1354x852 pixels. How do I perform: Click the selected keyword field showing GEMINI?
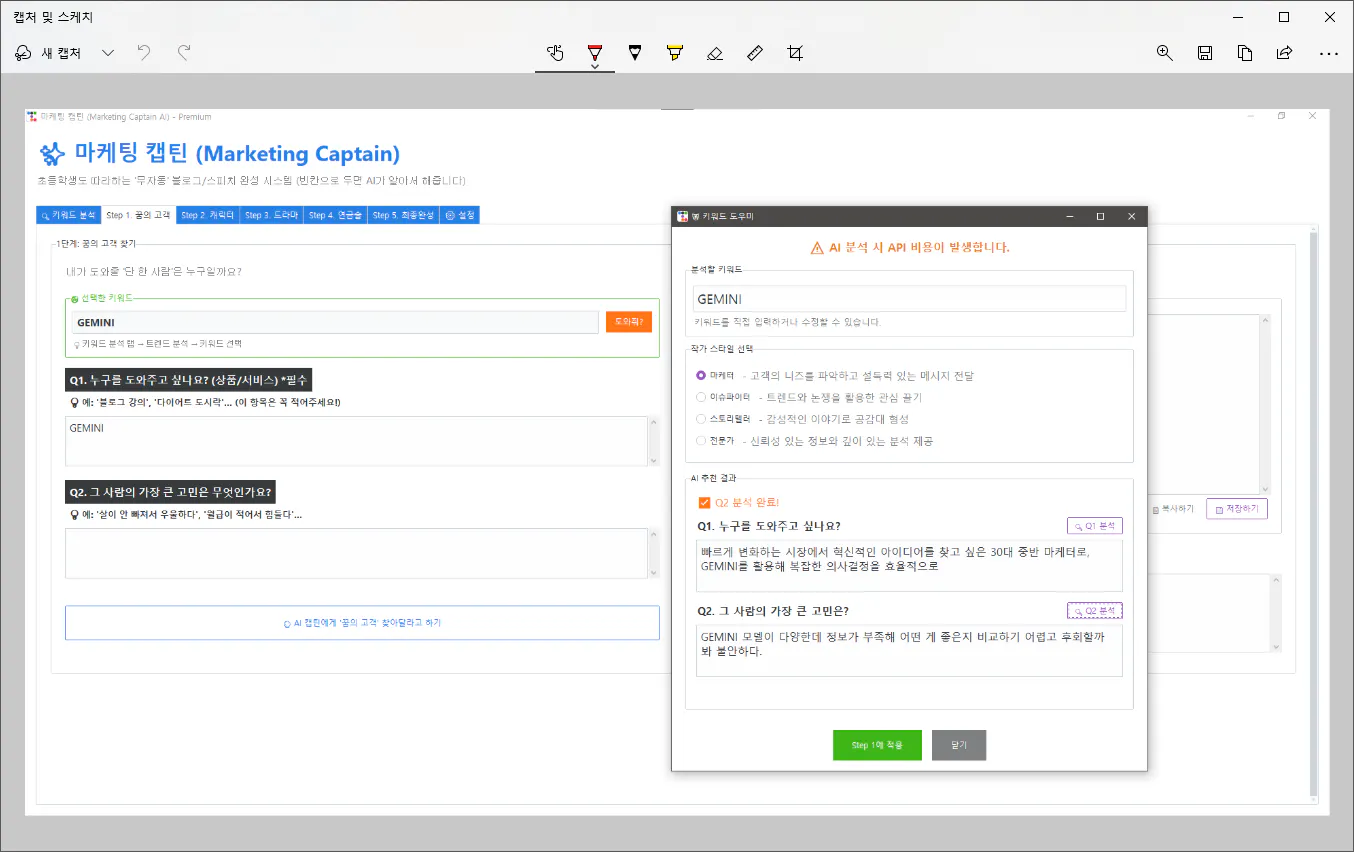click(x=335, y=322)
